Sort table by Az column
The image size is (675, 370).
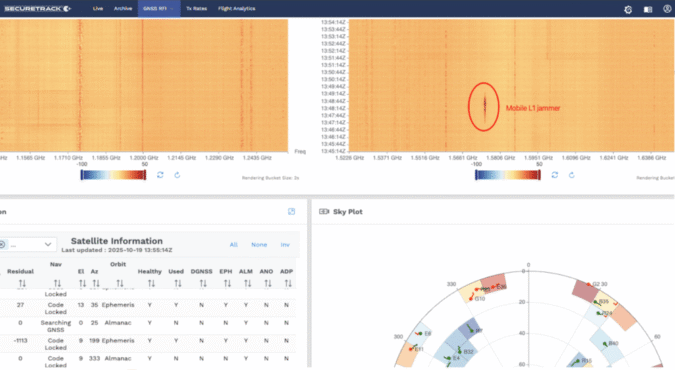click(x=96, y=283)
